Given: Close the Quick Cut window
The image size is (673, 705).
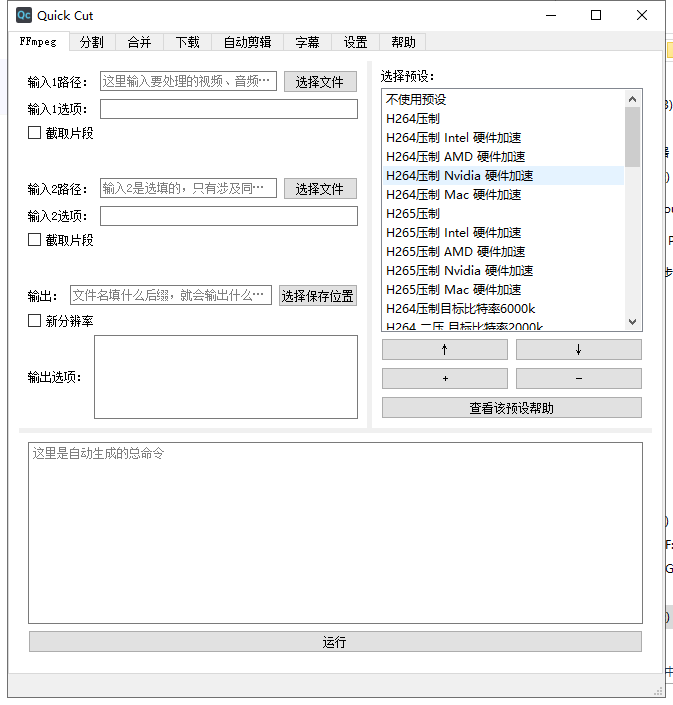Looking at the screenshot, I should pyautogui.click(x=642, y=15).
